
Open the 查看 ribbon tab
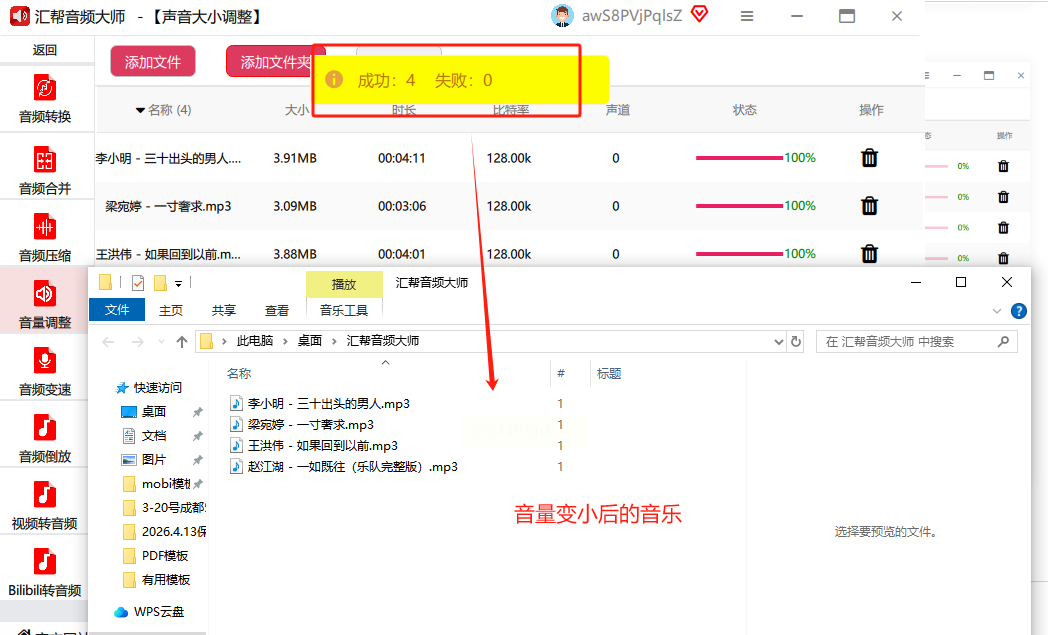pyautogui.click(x=276, y=310)
